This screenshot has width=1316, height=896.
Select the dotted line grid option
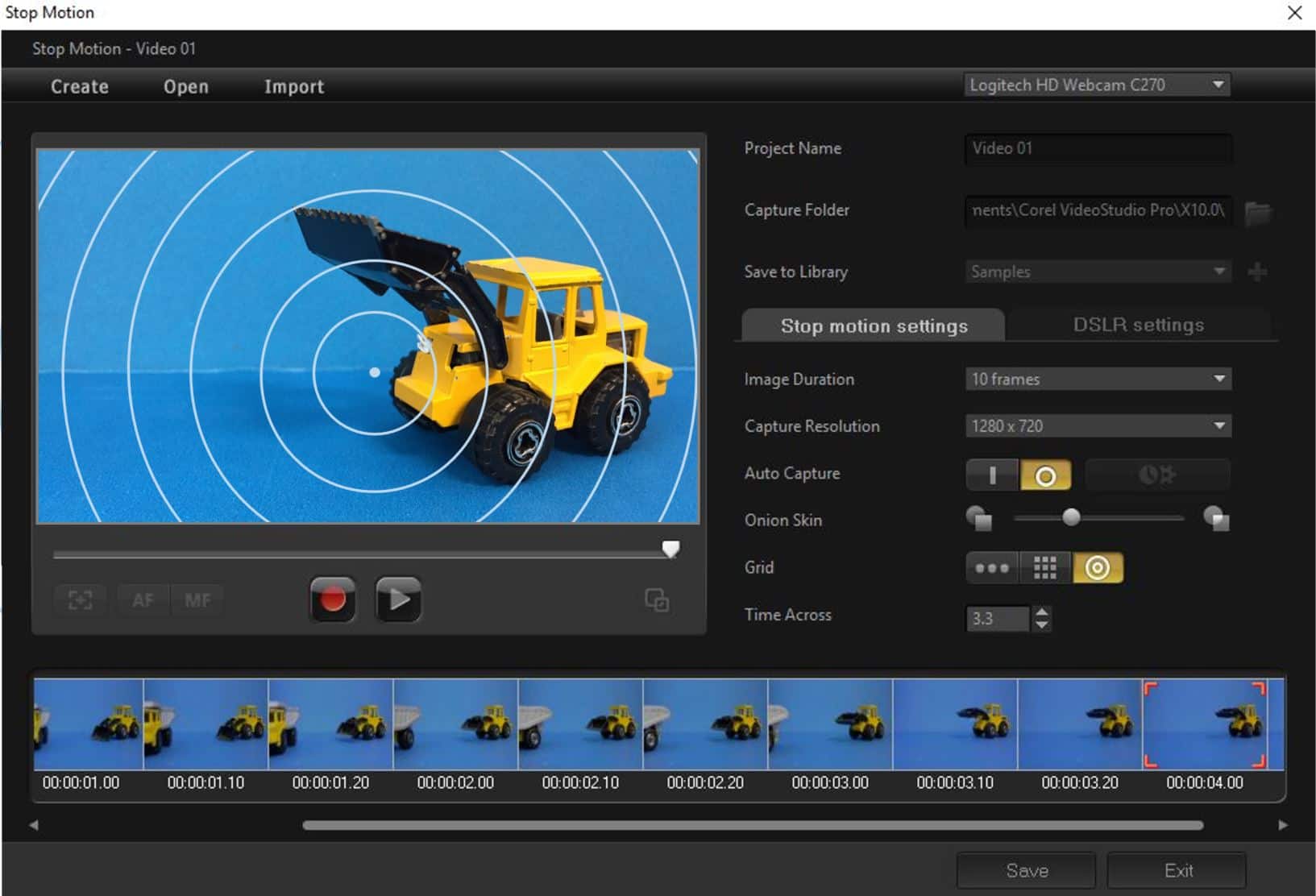pyautogui.click(x=992, y=568)
